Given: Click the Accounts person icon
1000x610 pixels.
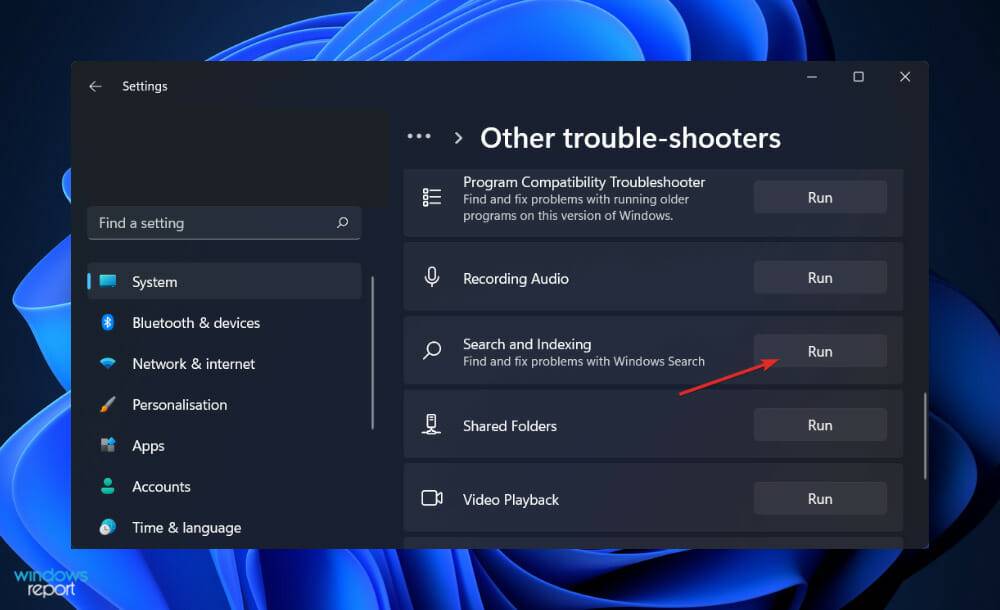Looking at the screenshot, I should (110, 486).
